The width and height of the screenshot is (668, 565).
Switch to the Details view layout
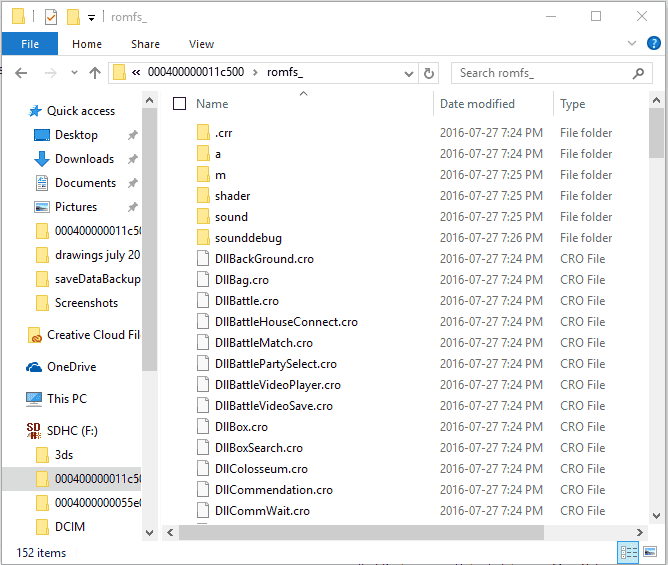(x=628, y=553)
